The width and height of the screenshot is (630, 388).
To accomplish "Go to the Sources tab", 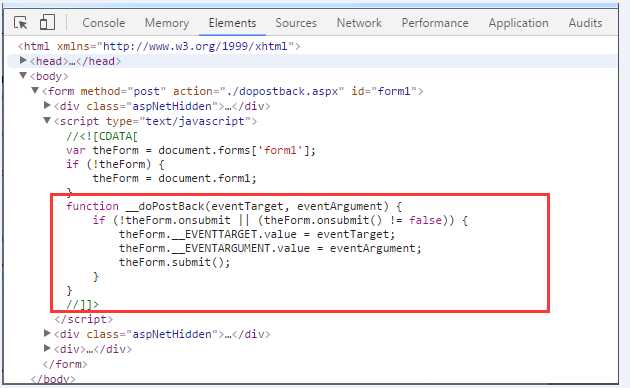I will point(296,23).
